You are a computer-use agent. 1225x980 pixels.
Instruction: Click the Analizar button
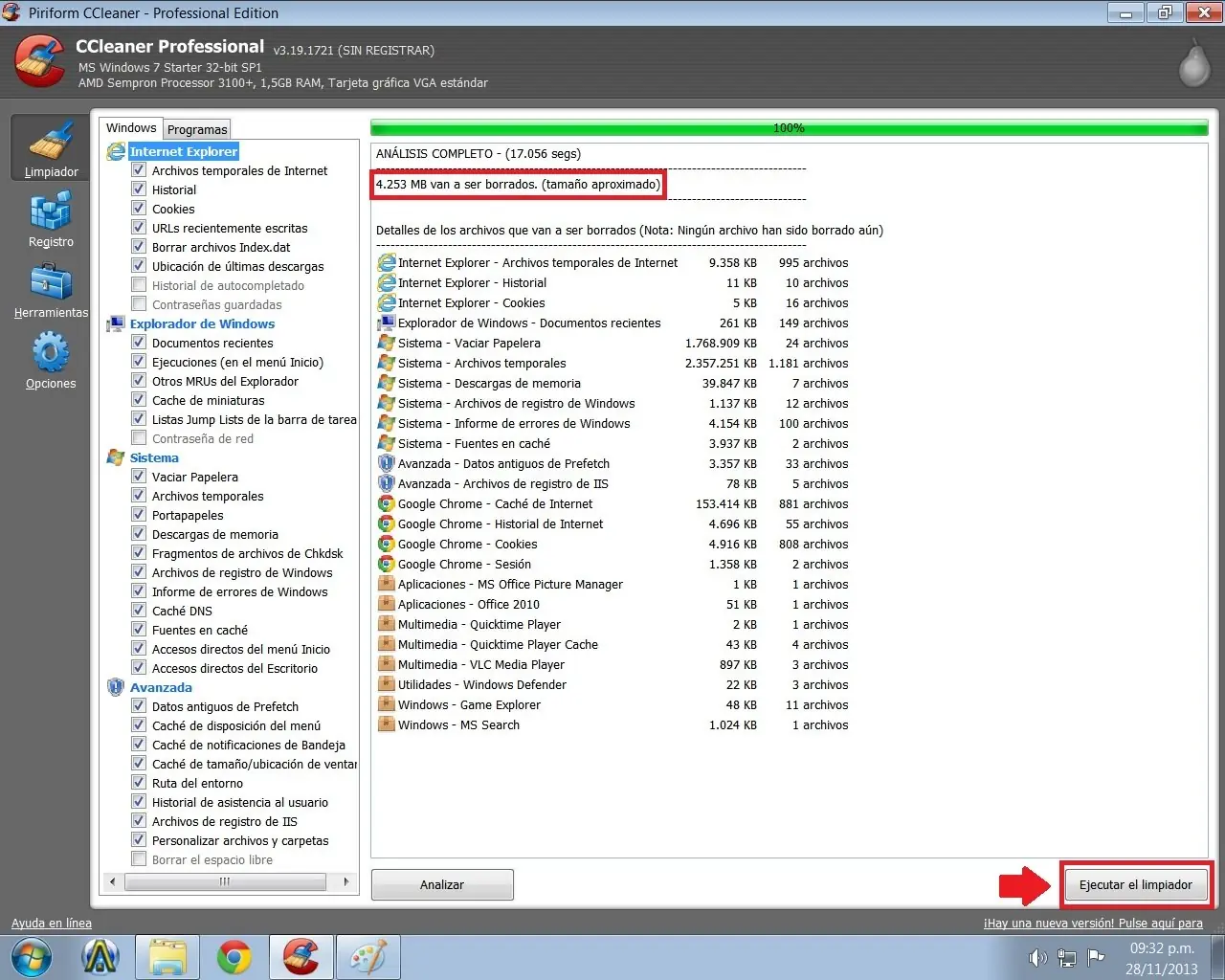[x=442, y=884]
